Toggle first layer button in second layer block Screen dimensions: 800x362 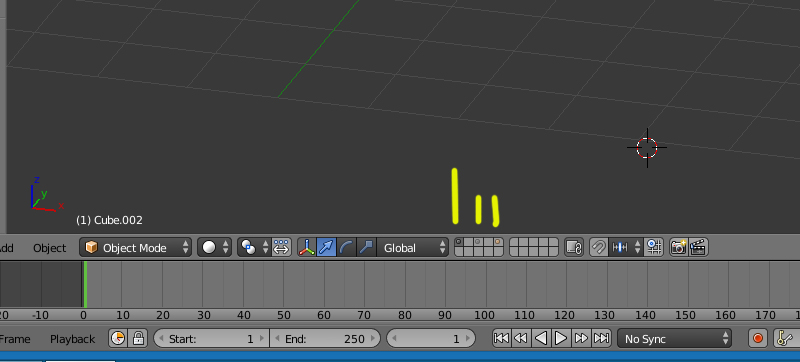coord(514,243)
